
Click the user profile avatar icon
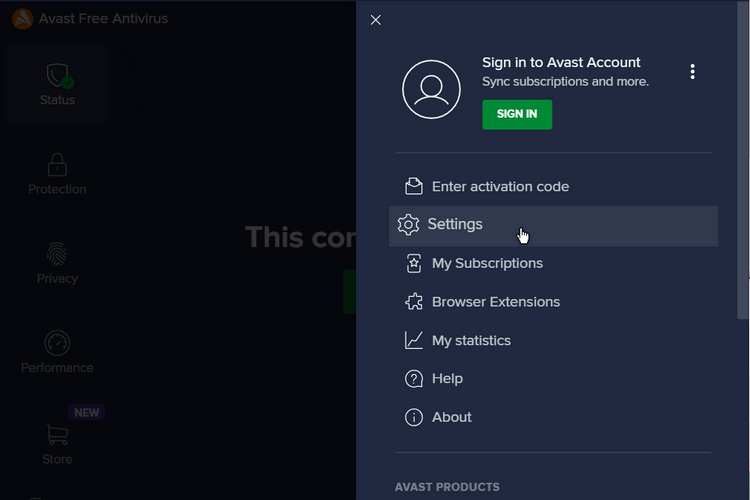coord(431,89)
